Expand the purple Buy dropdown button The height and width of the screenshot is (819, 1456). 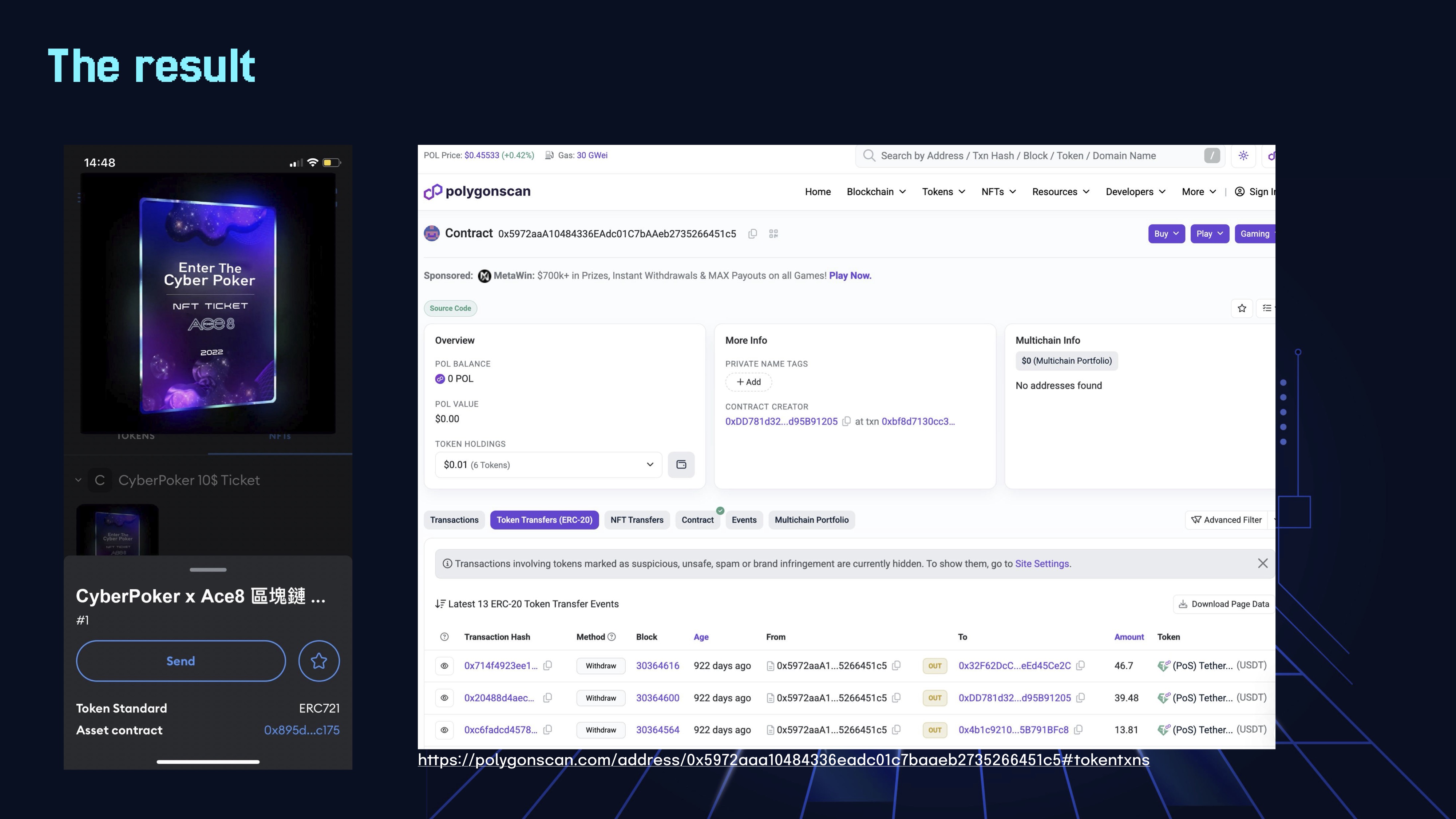coord(1166,234)
